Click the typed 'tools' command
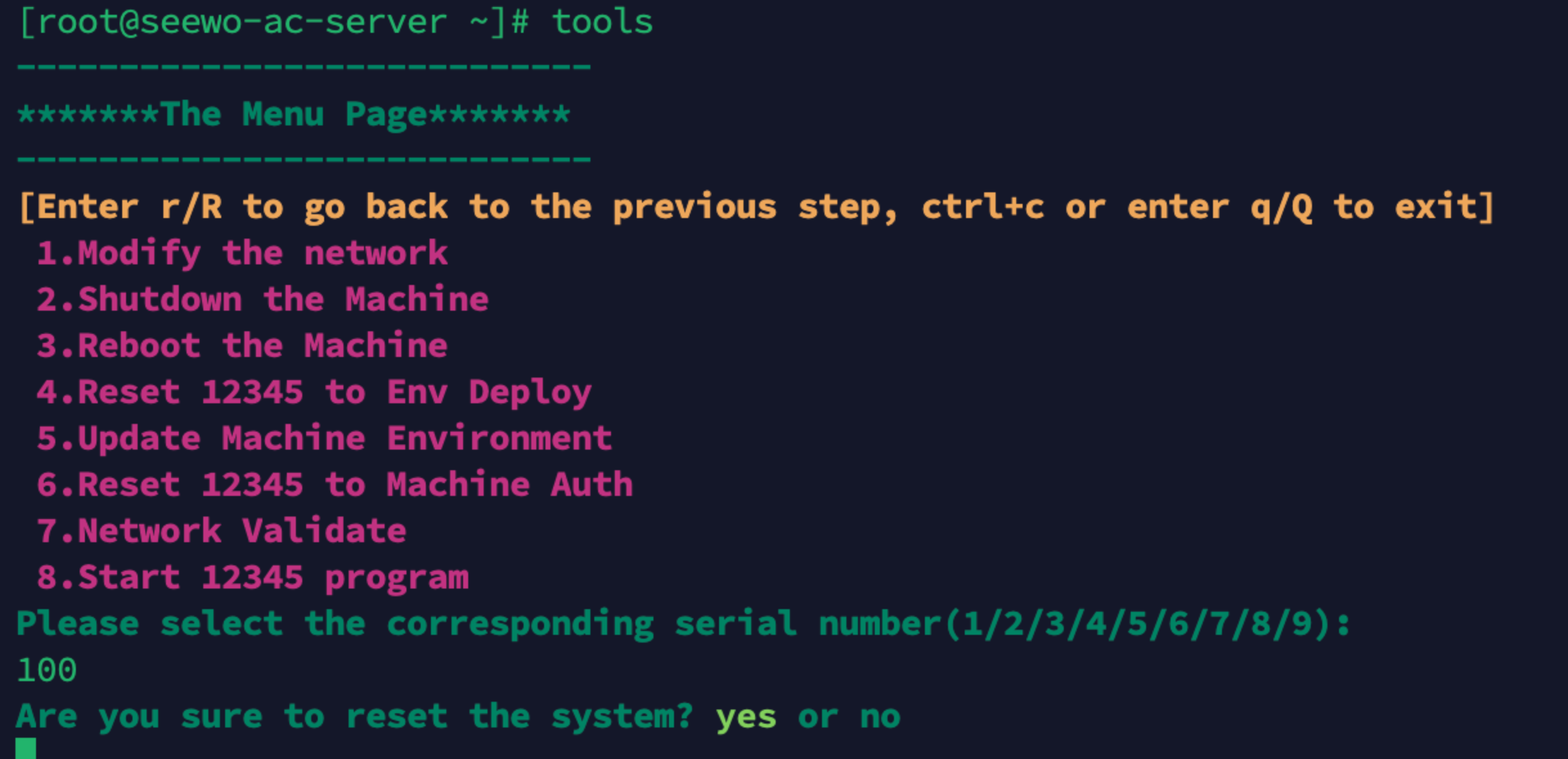This screenshot has height=759, width=1568. coord(603,22)
